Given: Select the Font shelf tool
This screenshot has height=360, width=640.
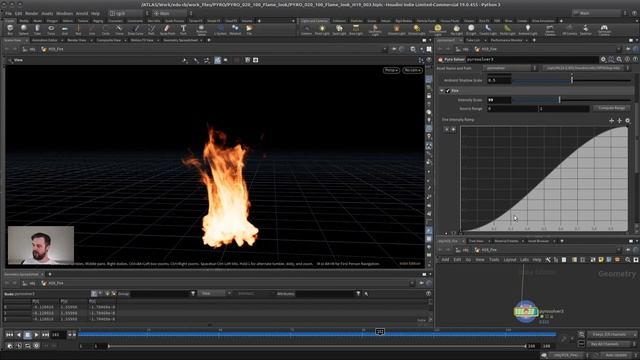Looking at the screenshot, I should coord(183,29).
